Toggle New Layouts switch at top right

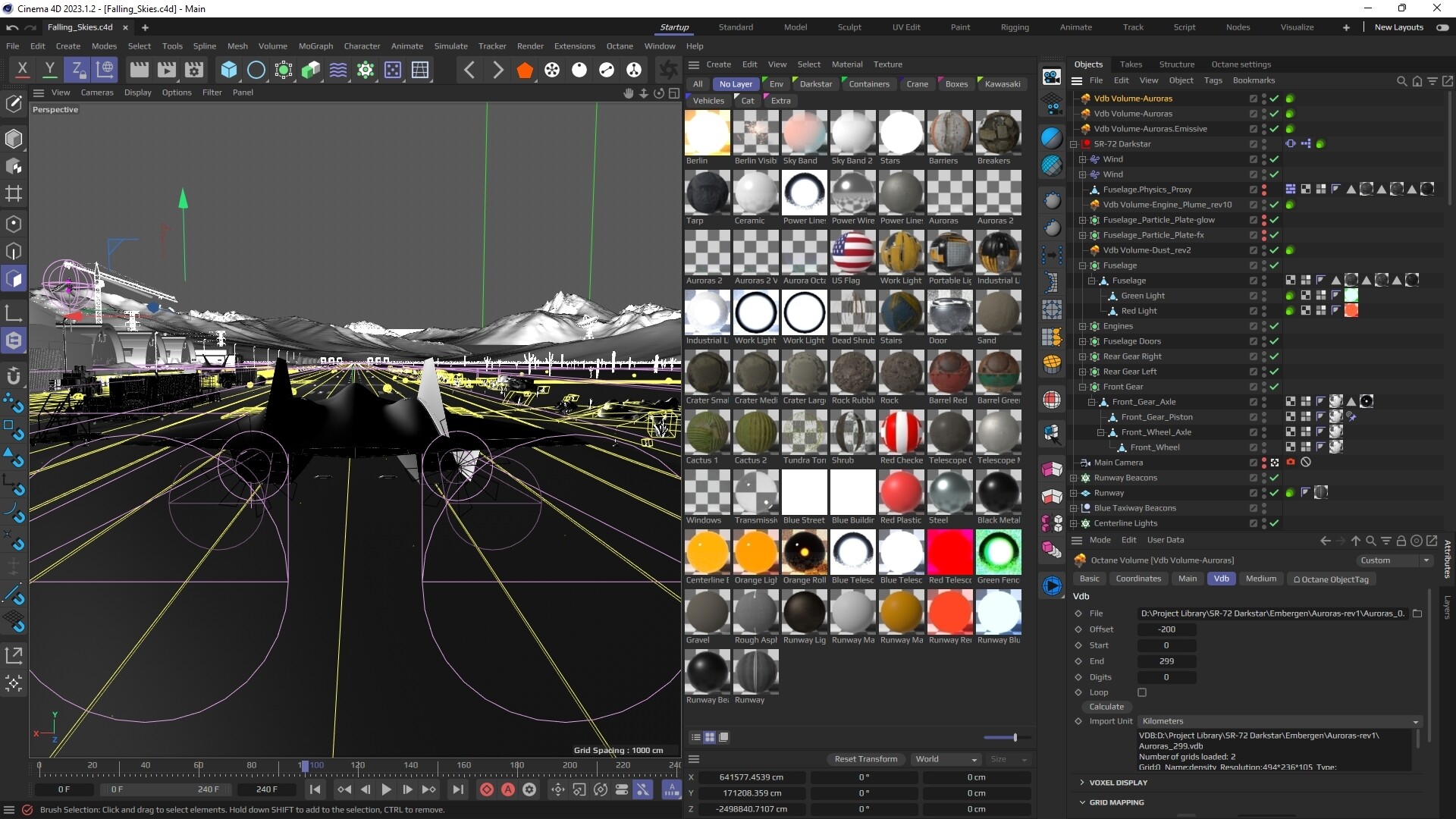point(1442,27)
